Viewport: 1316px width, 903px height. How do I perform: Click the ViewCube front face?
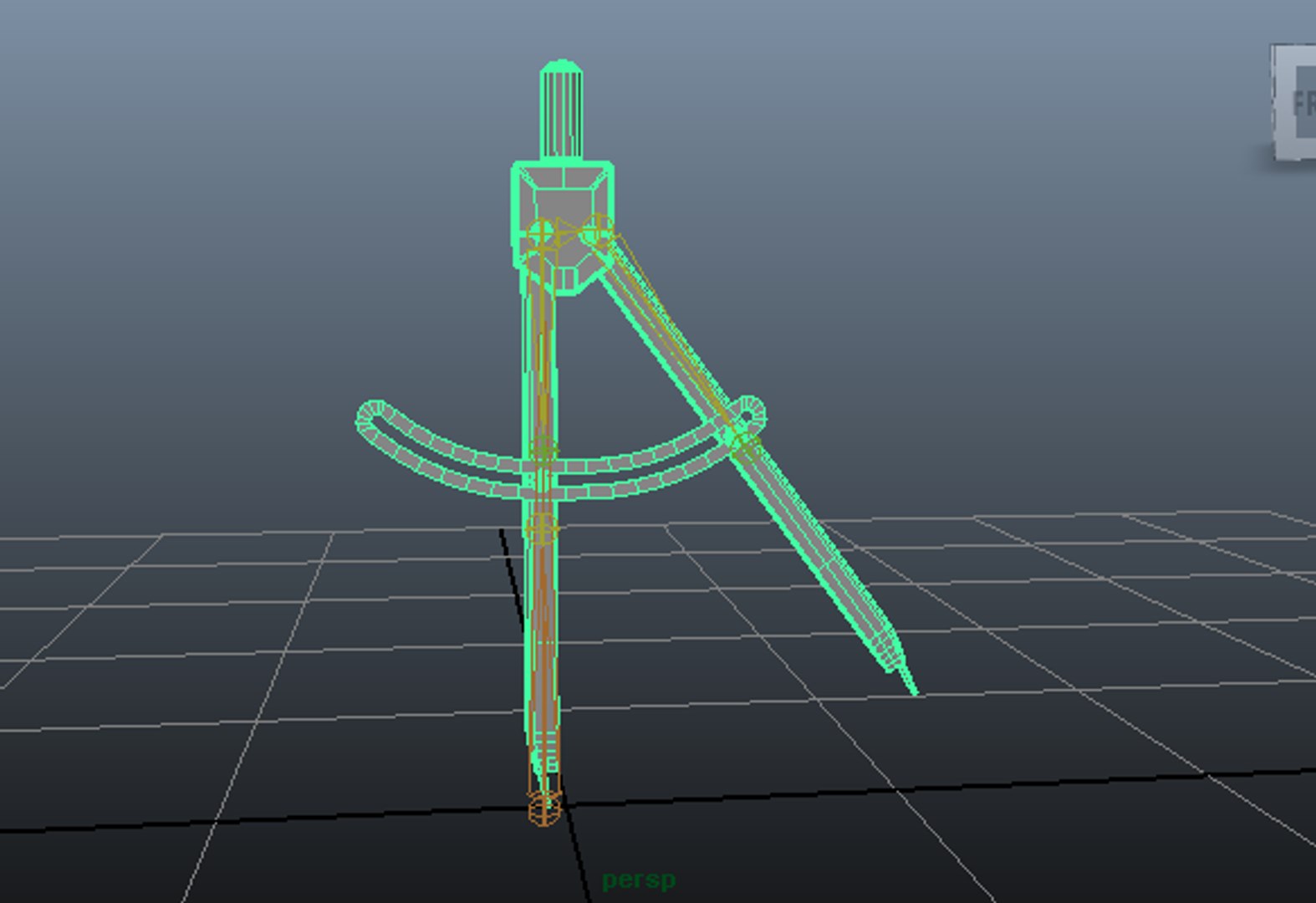pyautogui.click(x=1295, y=102)
